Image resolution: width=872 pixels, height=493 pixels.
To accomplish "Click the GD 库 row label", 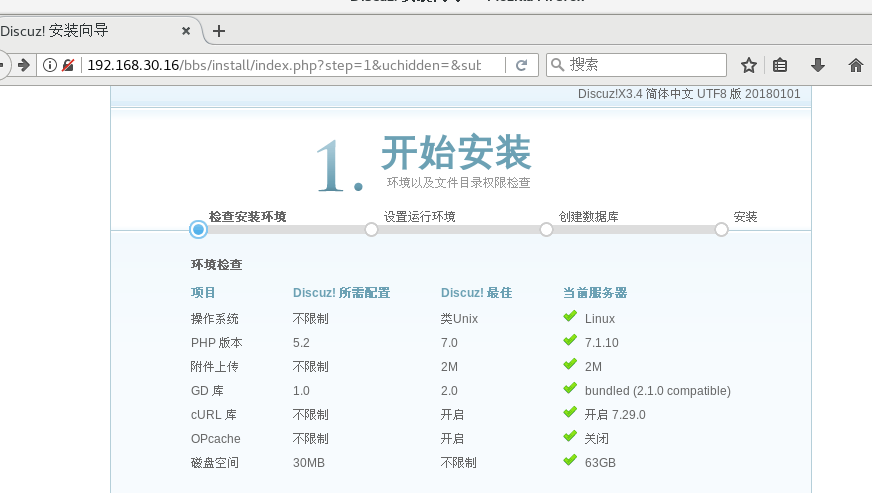I will click(207, 391).
